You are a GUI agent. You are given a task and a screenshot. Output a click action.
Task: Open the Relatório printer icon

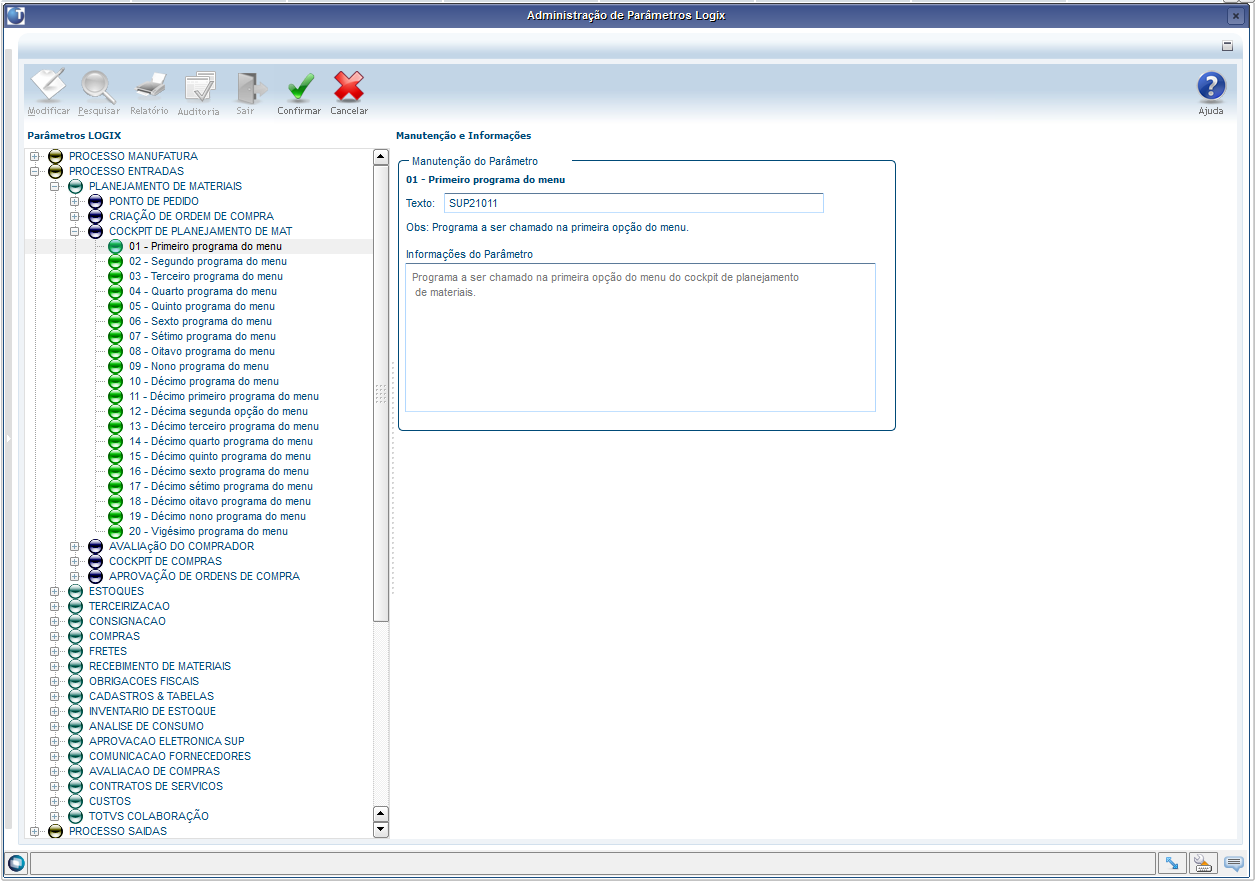[149, 87]
